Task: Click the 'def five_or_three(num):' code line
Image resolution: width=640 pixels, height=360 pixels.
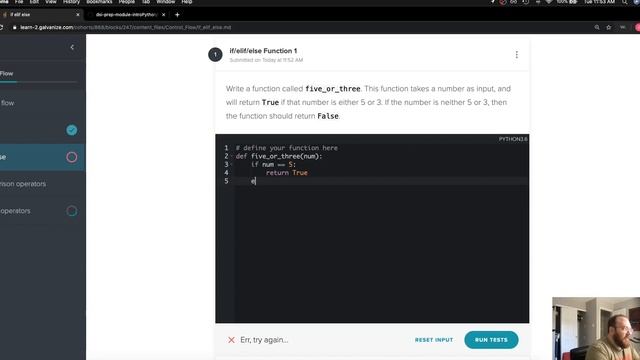Action: point(279,156)
